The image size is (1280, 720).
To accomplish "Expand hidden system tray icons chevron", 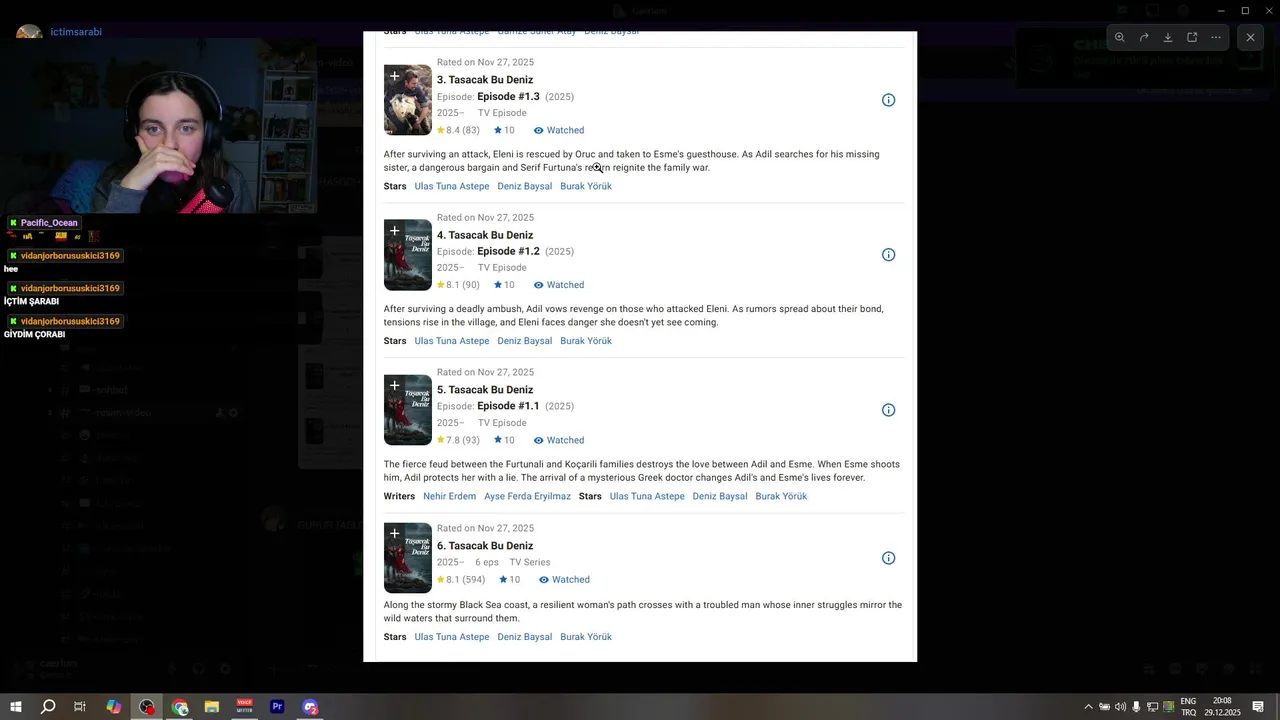I will [1088, 707].
